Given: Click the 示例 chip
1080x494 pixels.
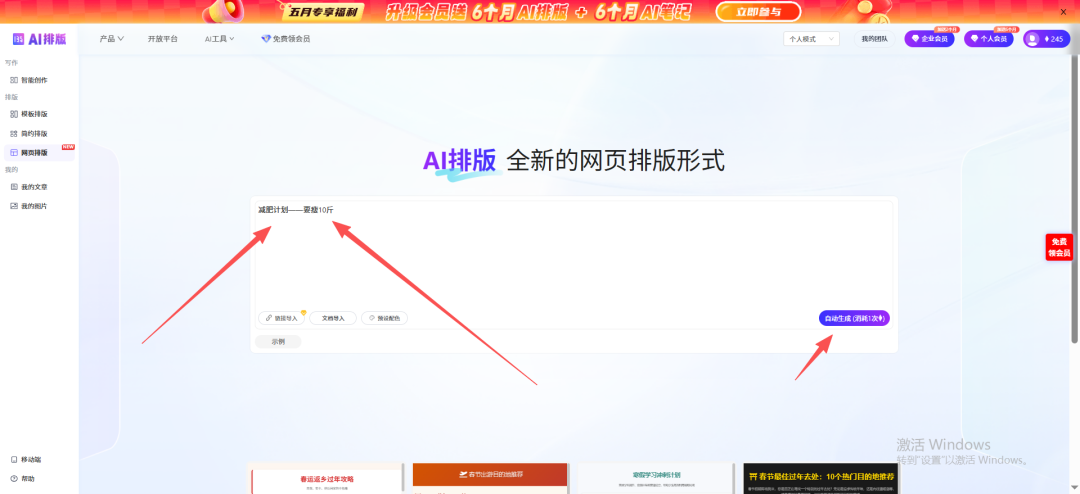Looking at the screenshot, I should point(278,341).
